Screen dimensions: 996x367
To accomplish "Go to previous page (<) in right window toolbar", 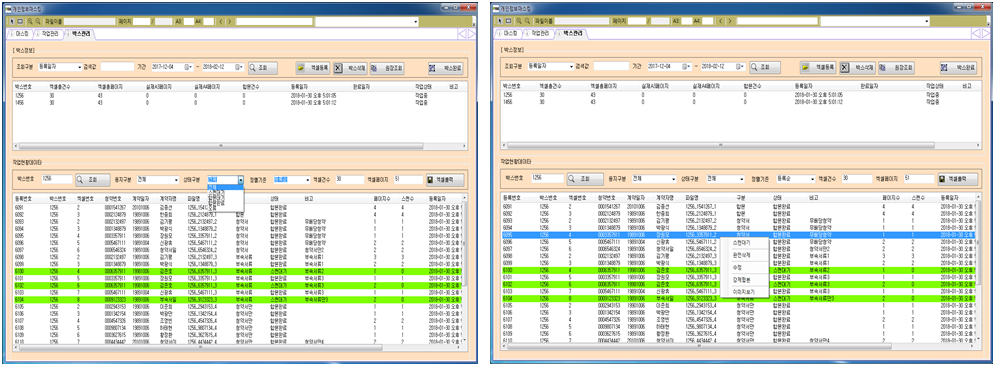I will click(x=719, y=21).
